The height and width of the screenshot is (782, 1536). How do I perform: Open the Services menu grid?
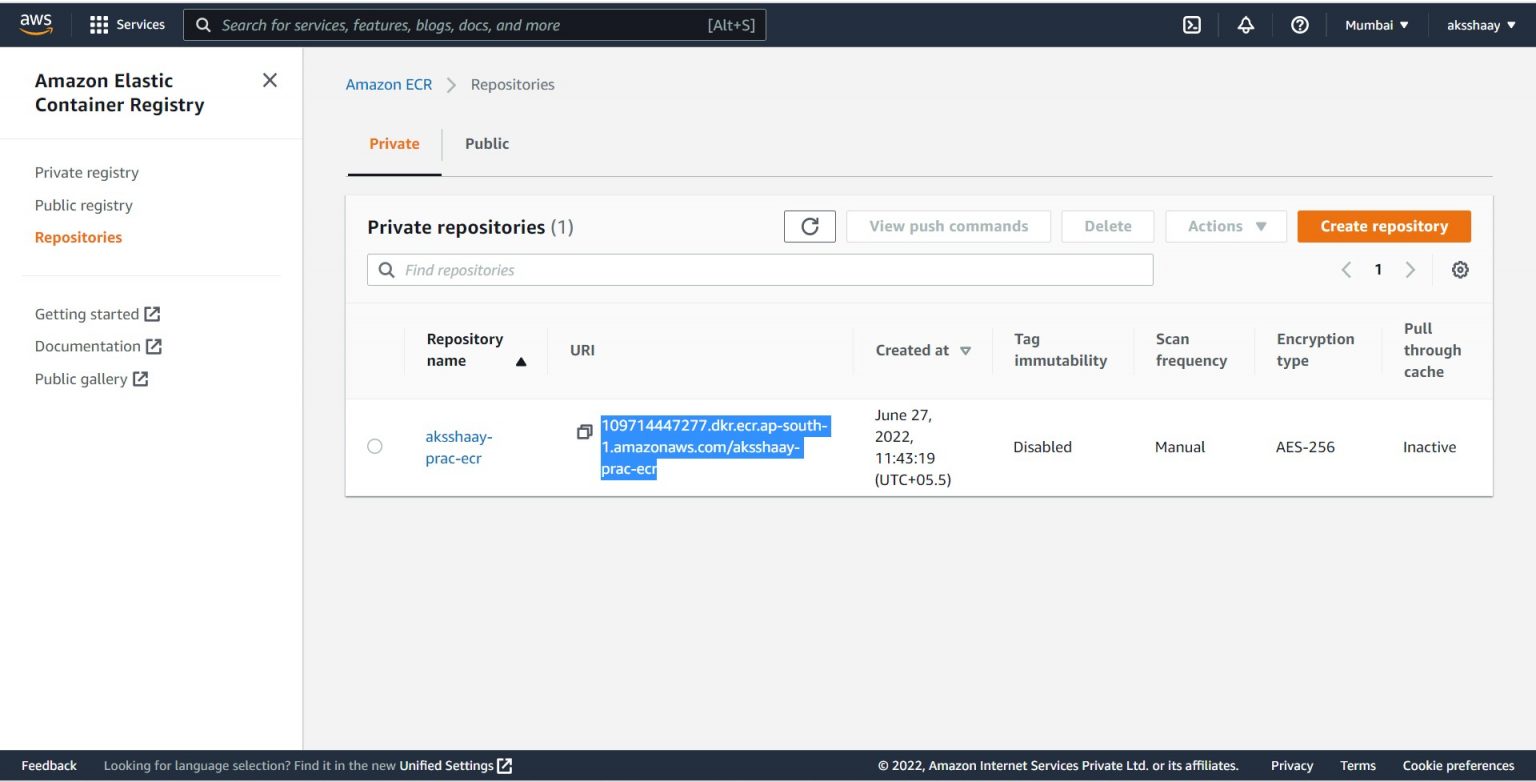point(127,24)
